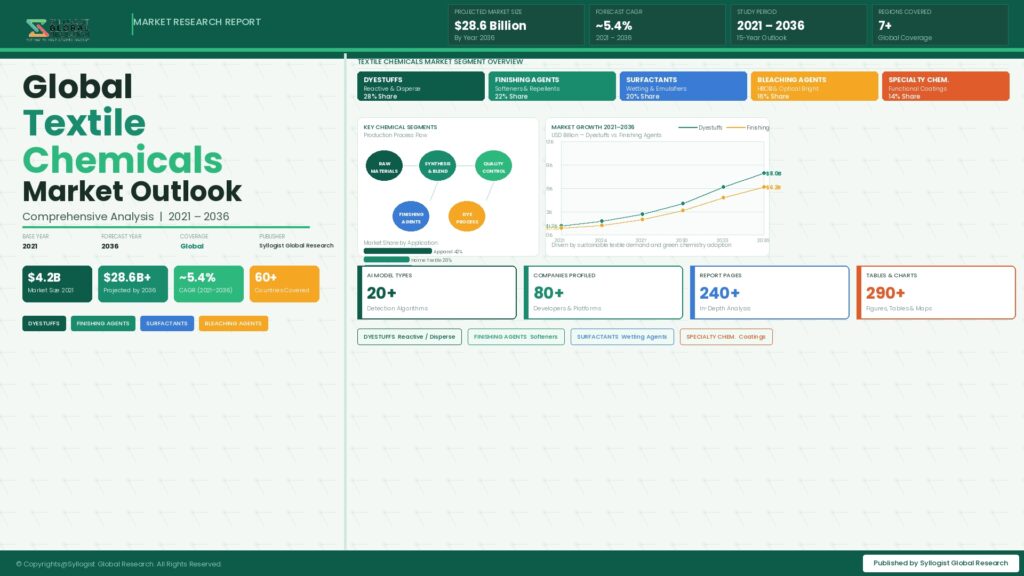Screen dimensions: 1024x576
Task: Select the Raw Materials circle node
Action: point(384,167)
